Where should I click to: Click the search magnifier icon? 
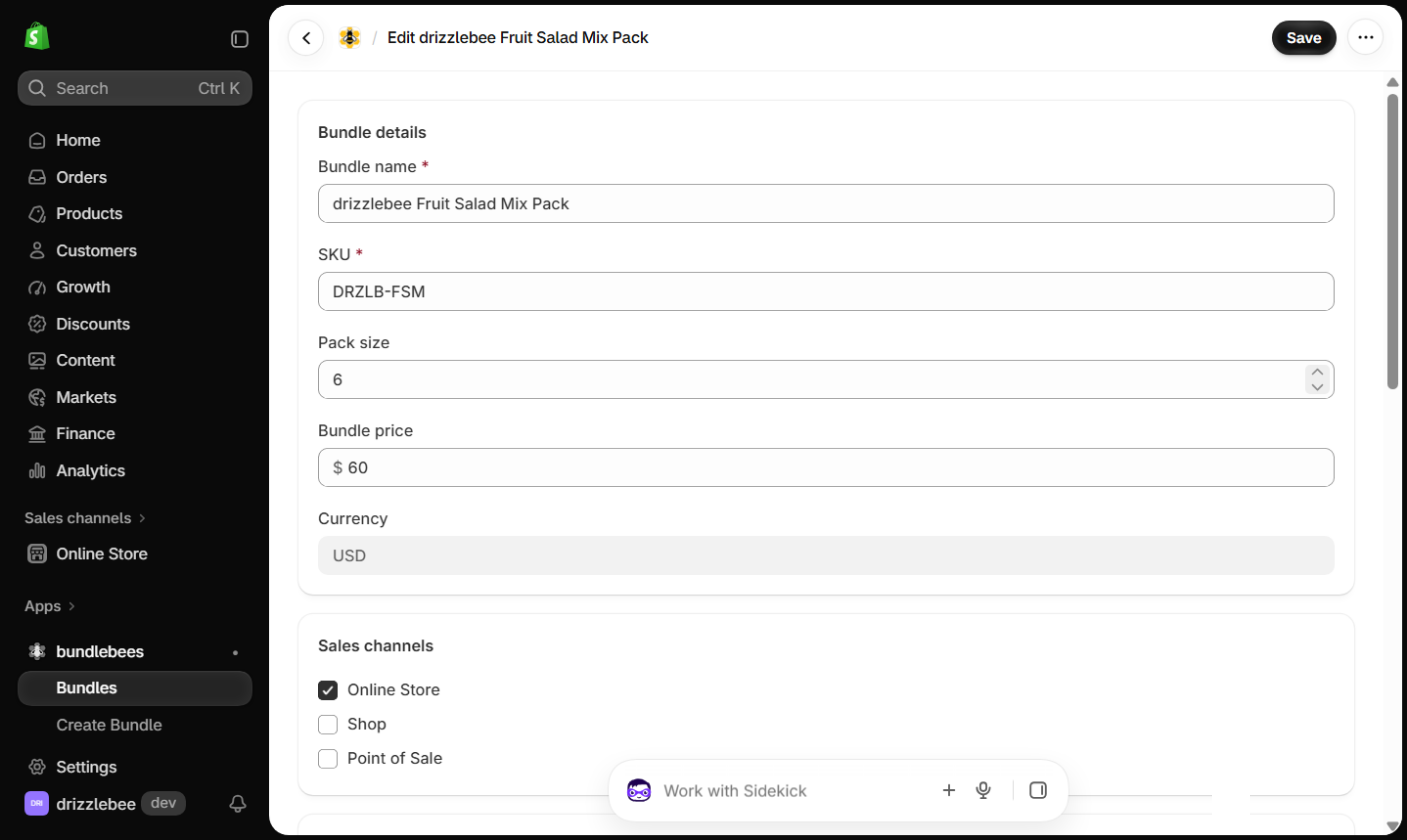click(37, 88)
